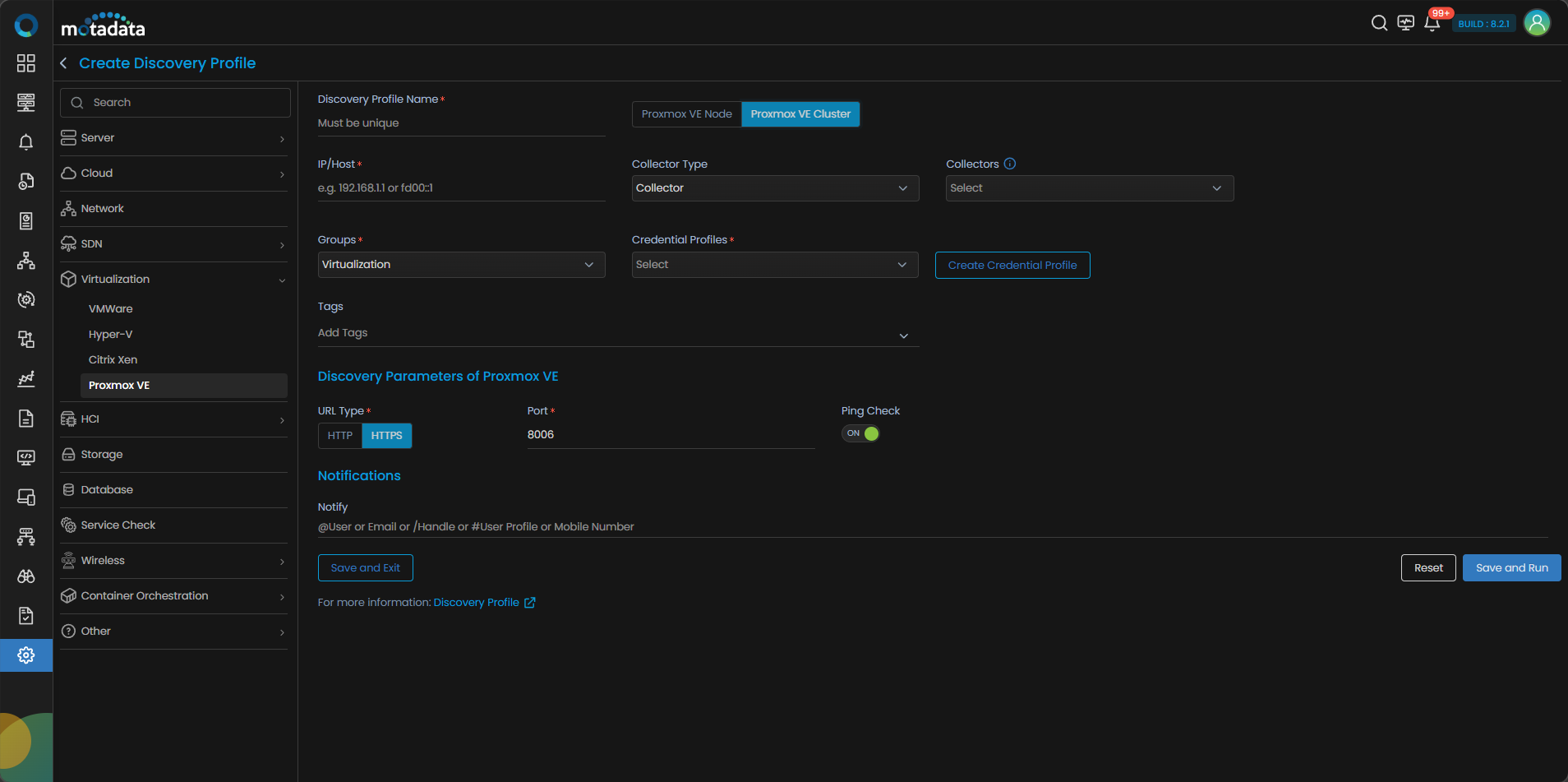Click the notifications bell icon

coord(1432,23)
